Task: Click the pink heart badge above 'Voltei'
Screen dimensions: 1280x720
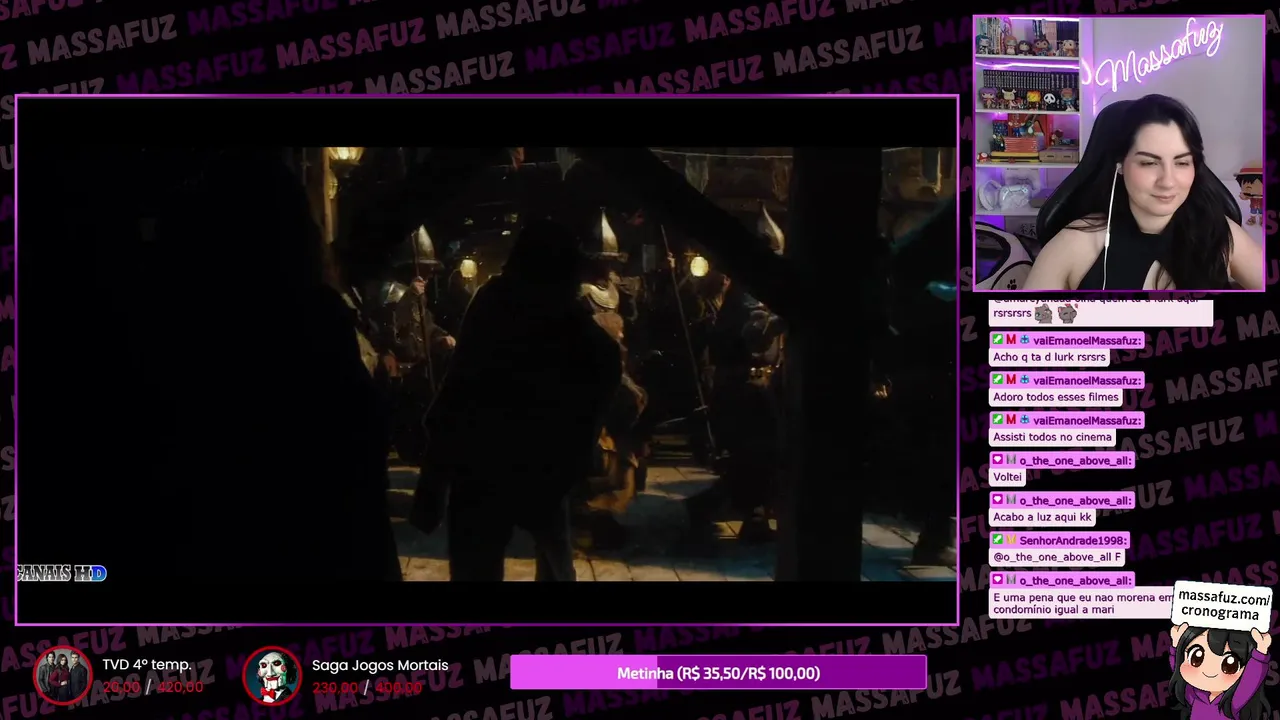Action: click(998, 460)
